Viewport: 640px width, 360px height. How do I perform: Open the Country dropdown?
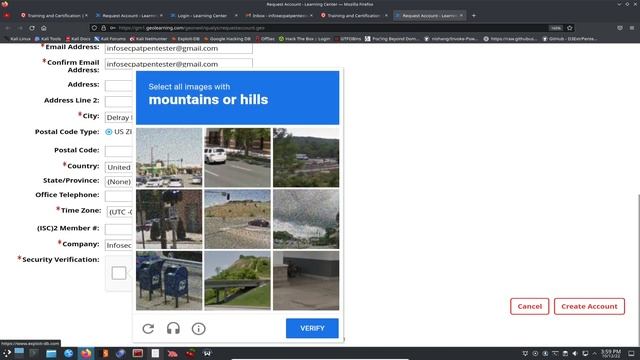(119, 167)
